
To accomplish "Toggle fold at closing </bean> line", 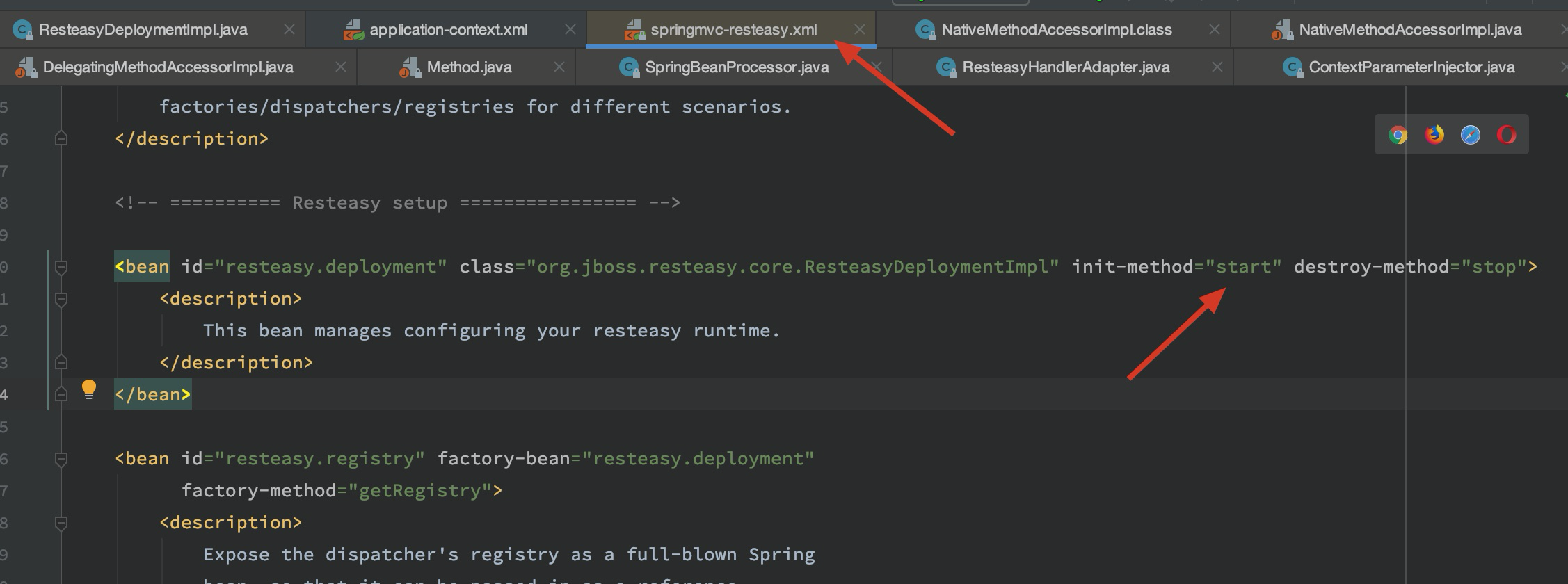I will click(x=61, y=395).
